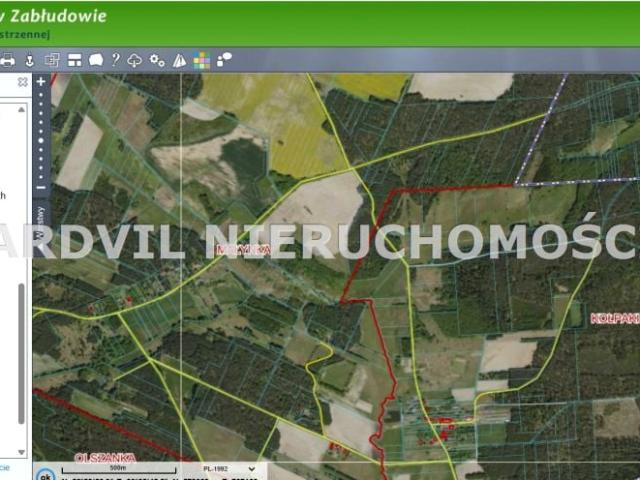Viewport: 640px width, 480px height.
Task: Open the overlapping windows tool icon
Action: click(52, 60)
